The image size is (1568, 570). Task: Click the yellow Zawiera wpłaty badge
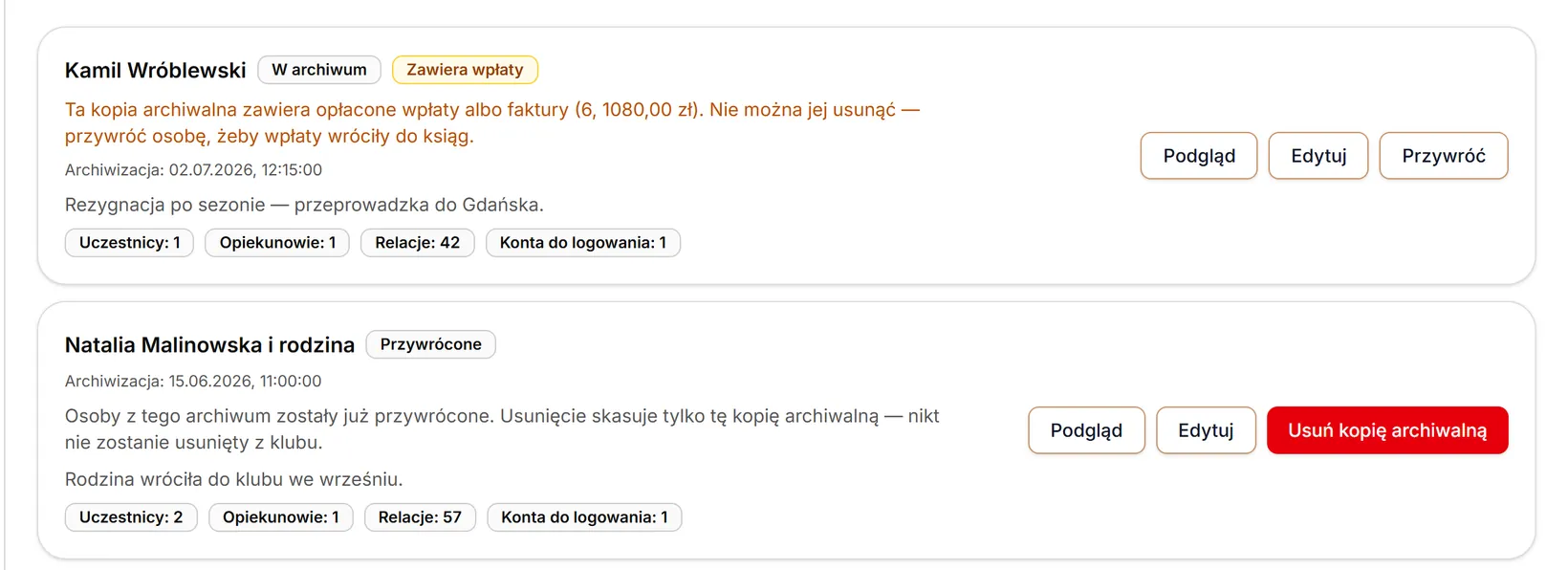click(465, 70)
